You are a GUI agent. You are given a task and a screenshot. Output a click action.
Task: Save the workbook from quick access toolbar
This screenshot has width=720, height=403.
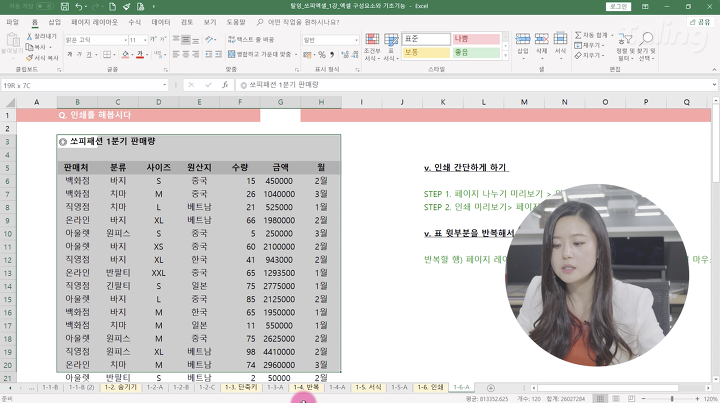coord(65,6)
